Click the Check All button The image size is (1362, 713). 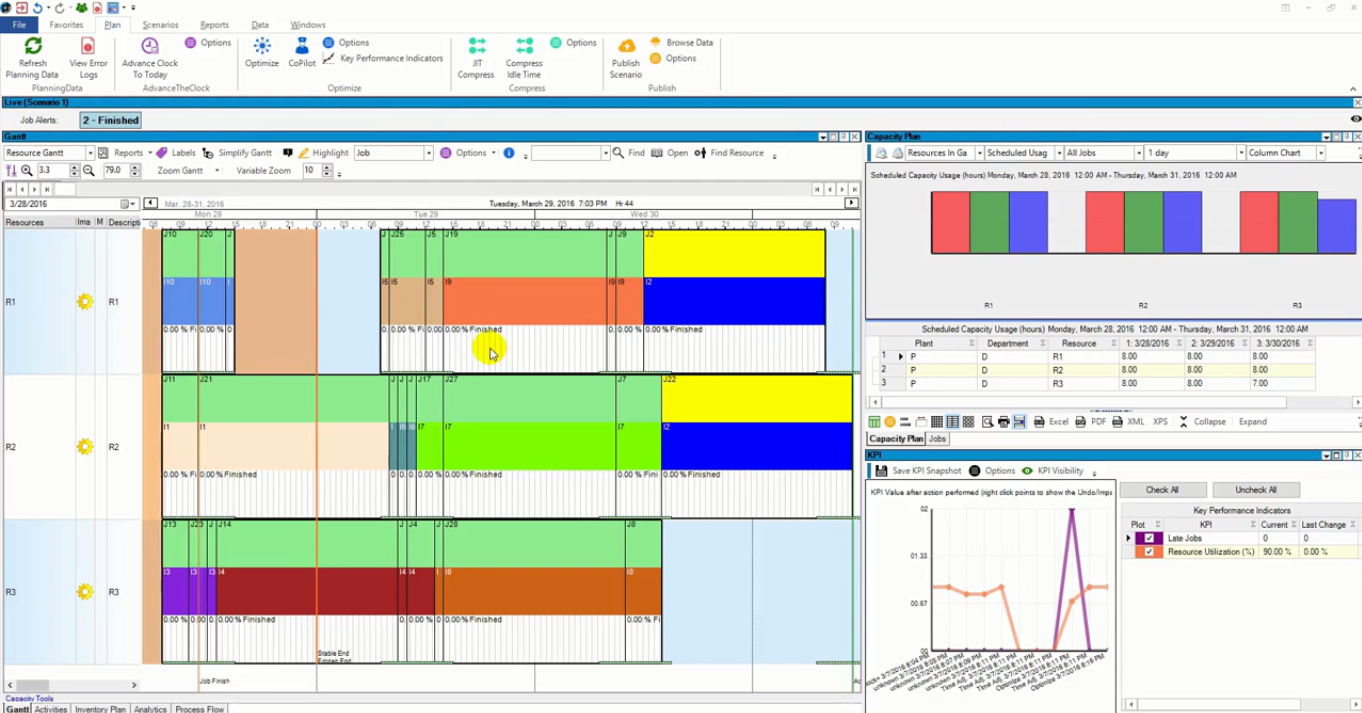click(1162, 490)
